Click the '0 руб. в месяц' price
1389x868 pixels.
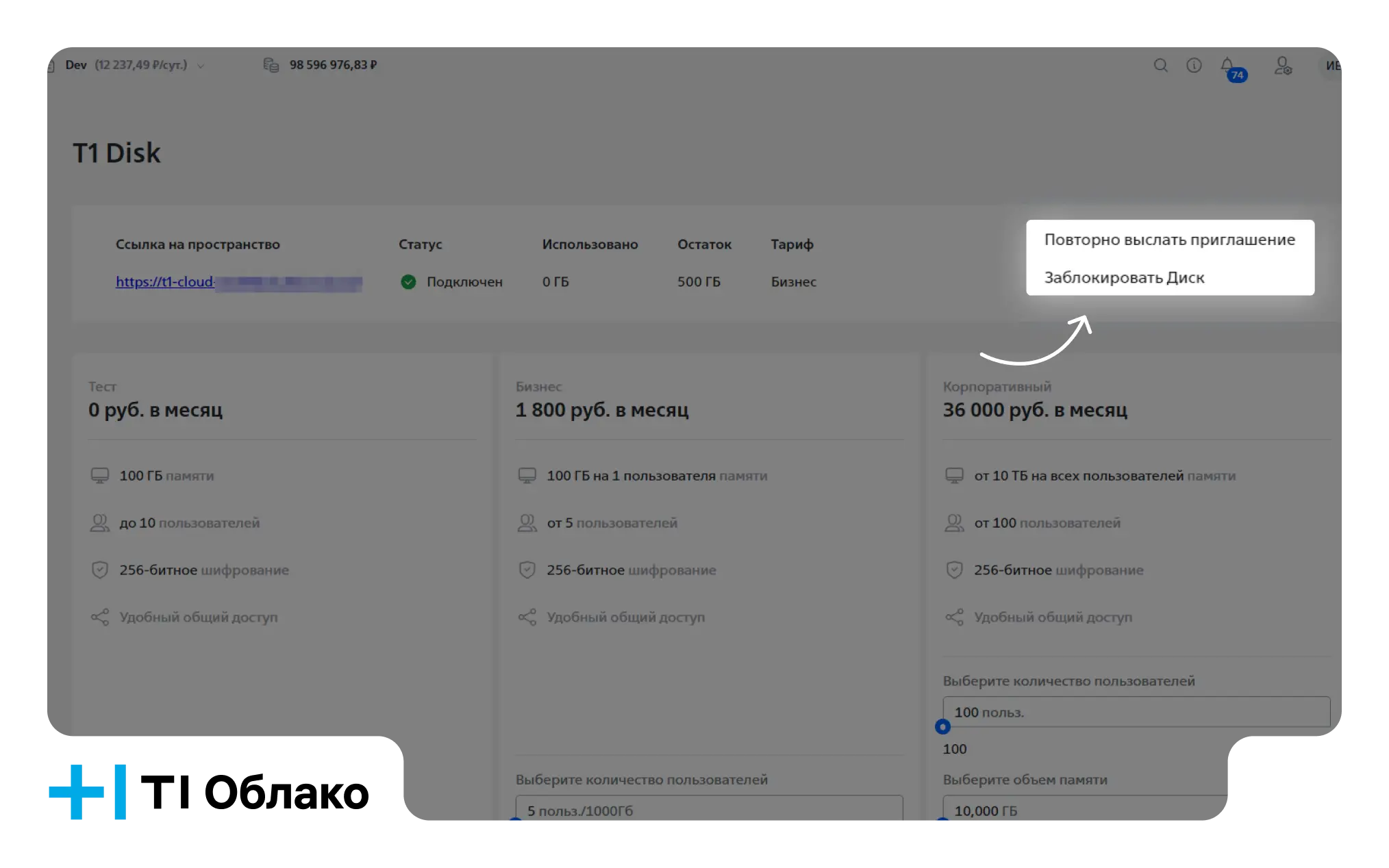[x=155, y=410]
